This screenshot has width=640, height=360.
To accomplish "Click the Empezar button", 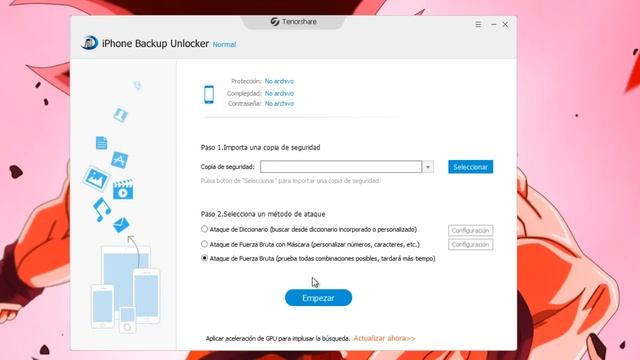I will click(x=318, y=298).
